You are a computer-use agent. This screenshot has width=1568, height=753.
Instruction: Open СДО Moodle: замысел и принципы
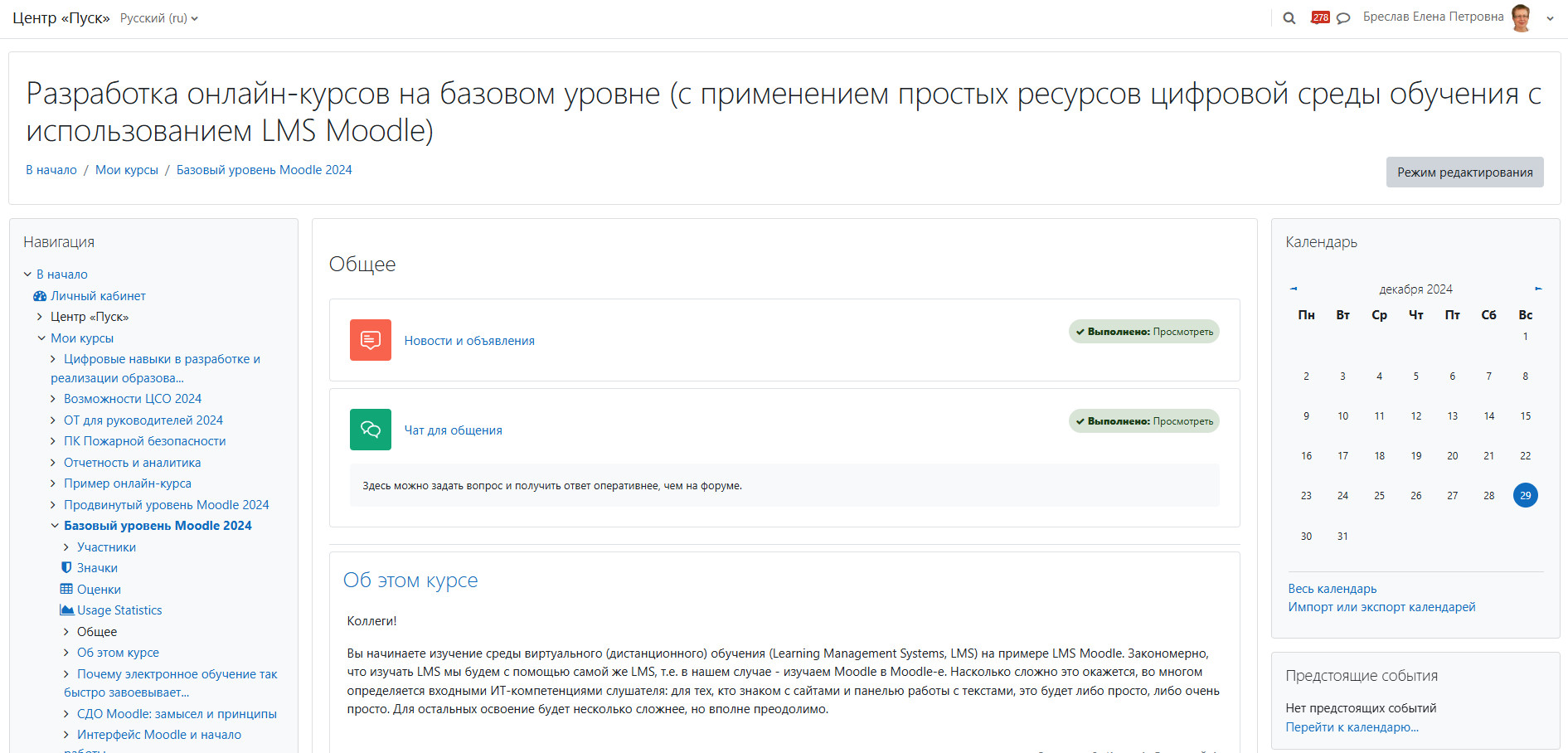[177, 714]
